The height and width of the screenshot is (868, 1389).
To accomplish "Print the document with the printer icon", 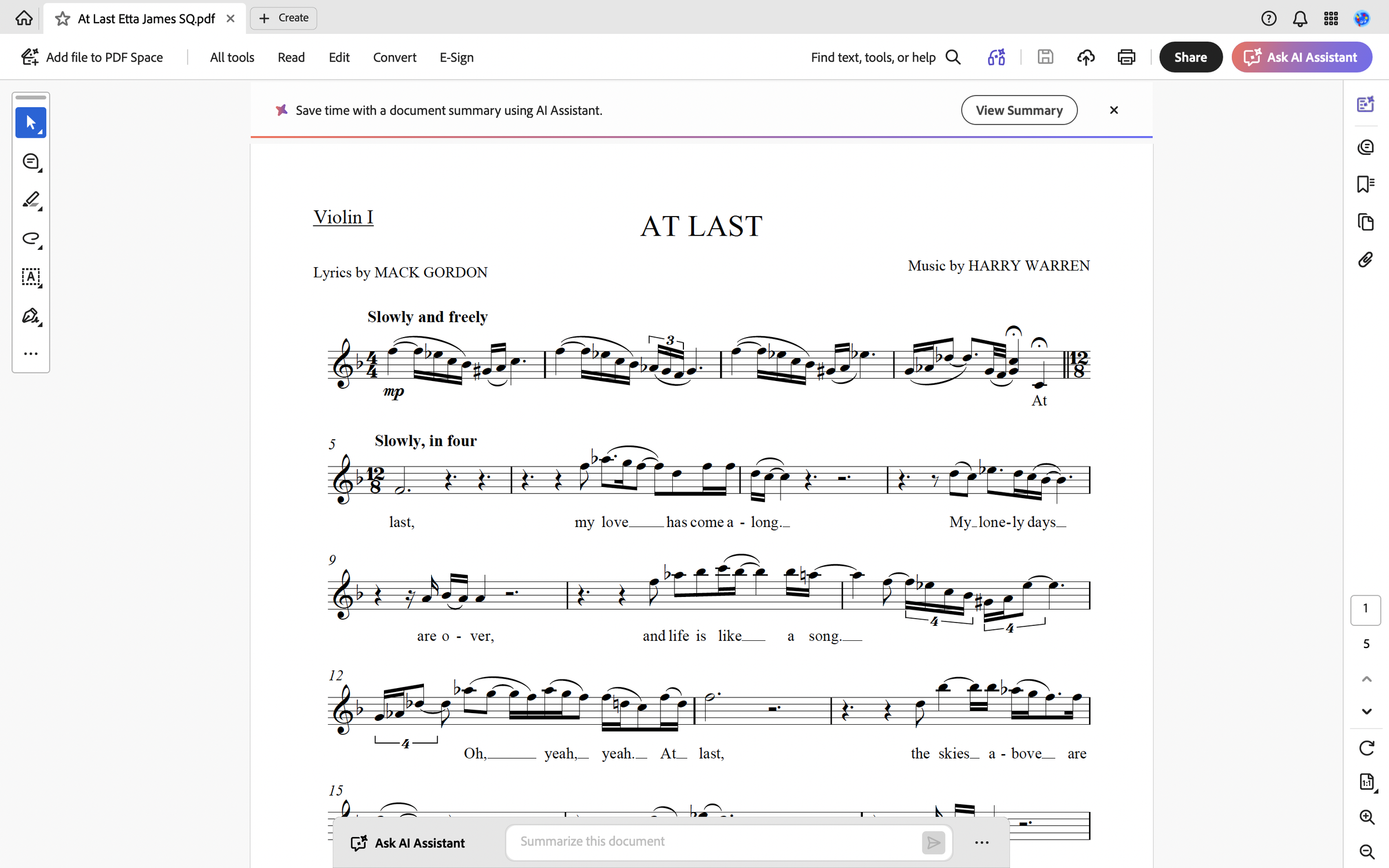I will pos(1126,57).
